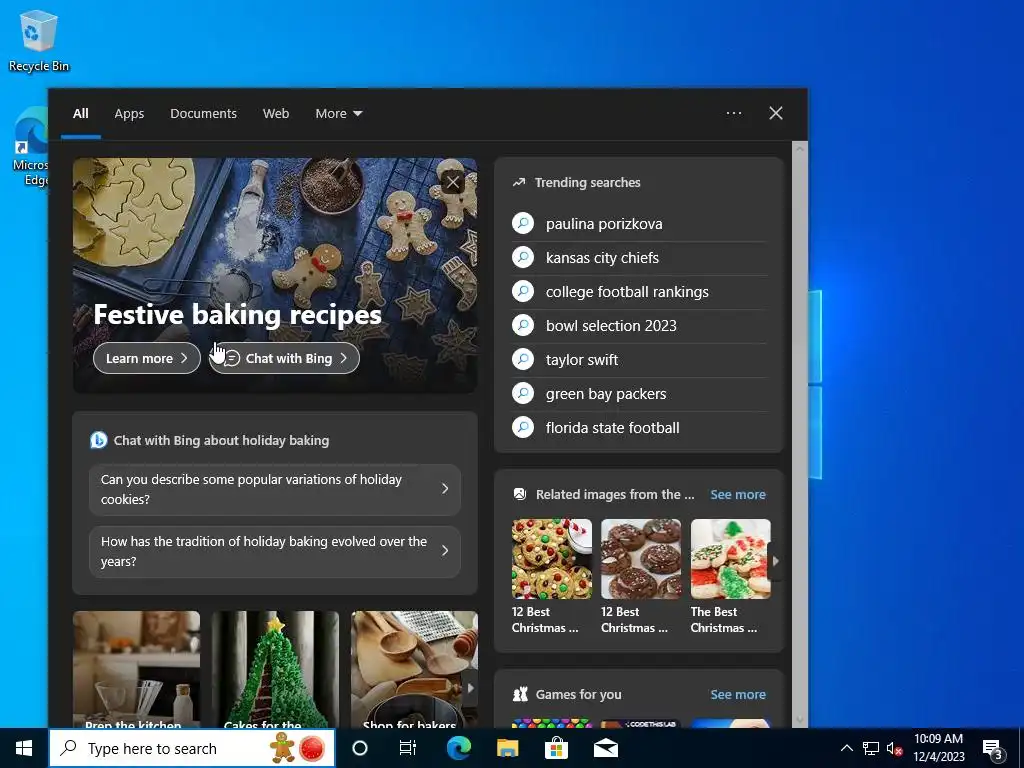The height and width of the screenshot is (768, 1024).
Task: Click the network status tray icon
Action: coord(871,748)
